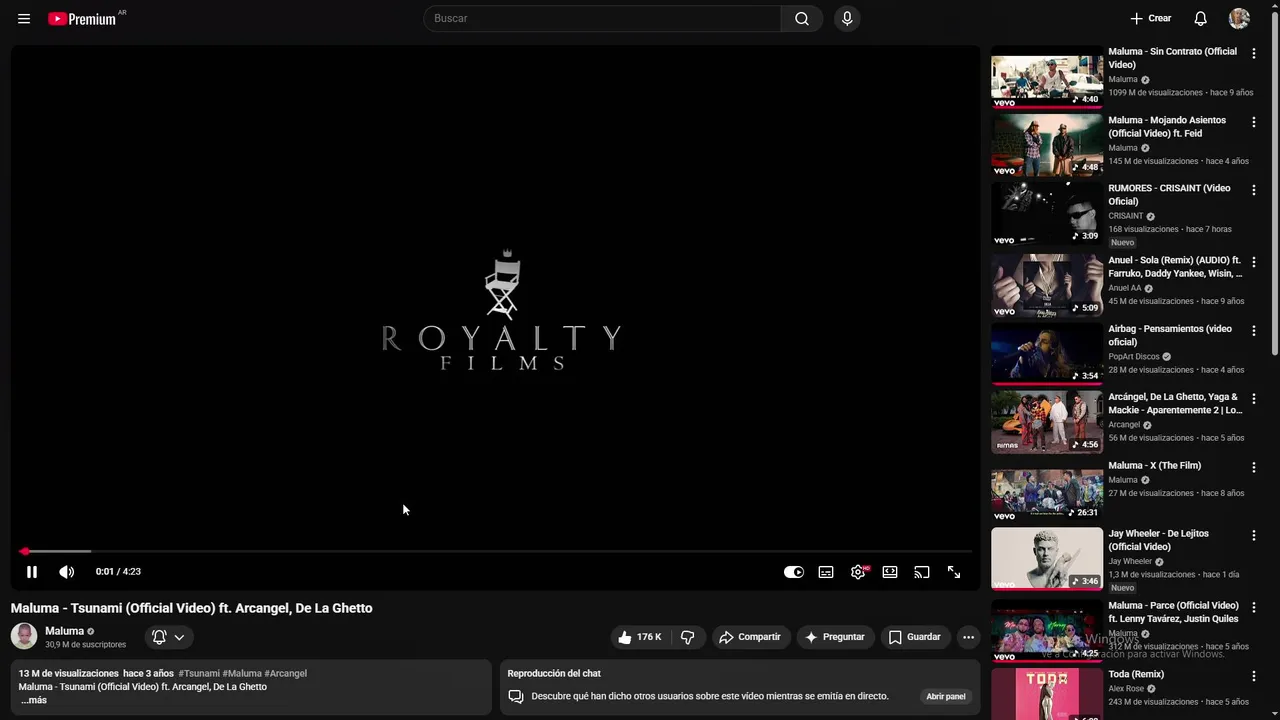1280x720 pixels.
Task: Open Toda (Remix) video title
Action: (x=1136, y=674)
